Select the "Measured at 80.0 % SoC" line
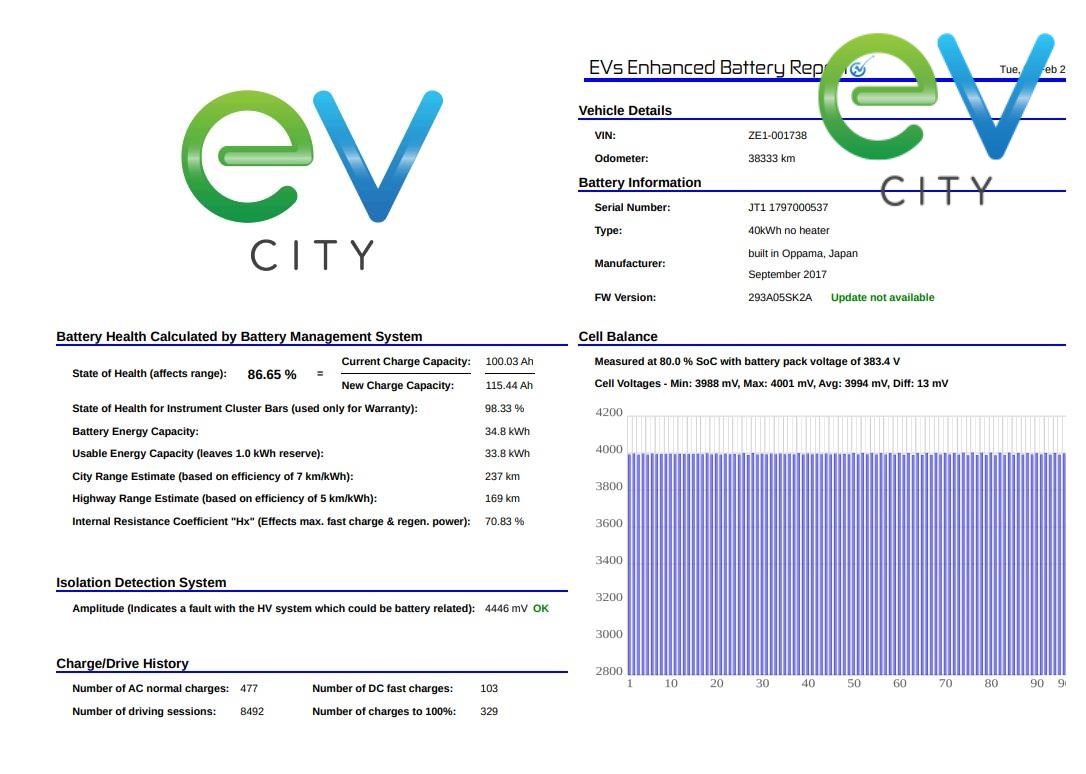1086x774 pixels. point(747,361)
